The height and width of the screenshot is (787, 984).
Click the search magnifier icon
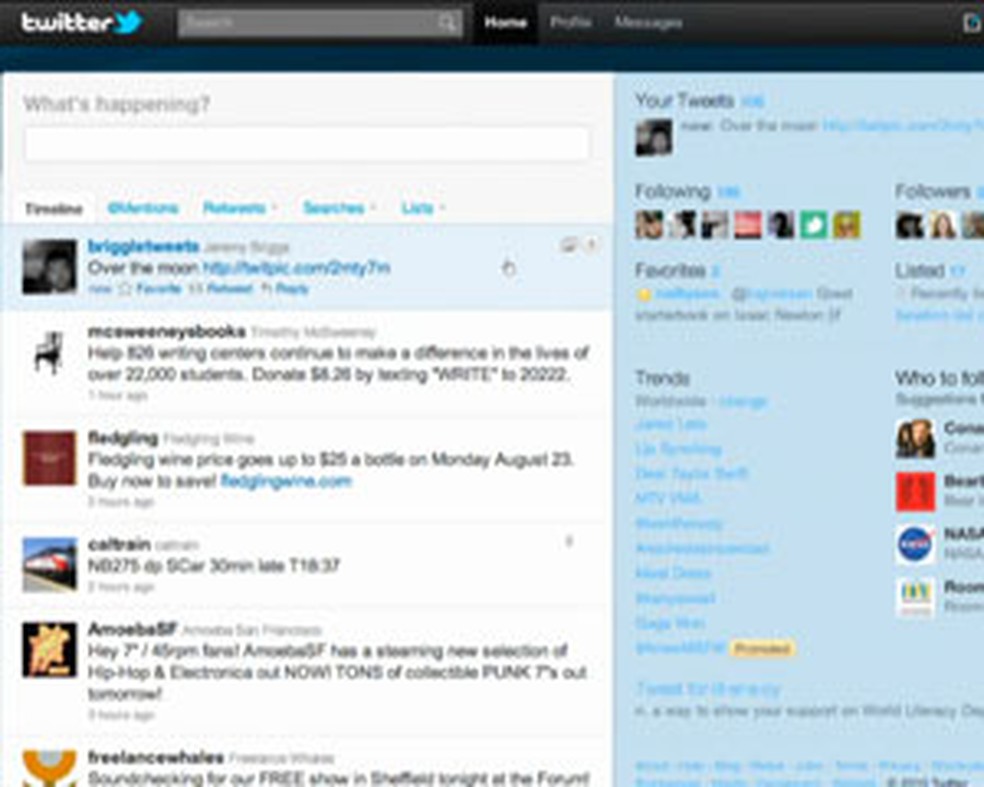445,20
